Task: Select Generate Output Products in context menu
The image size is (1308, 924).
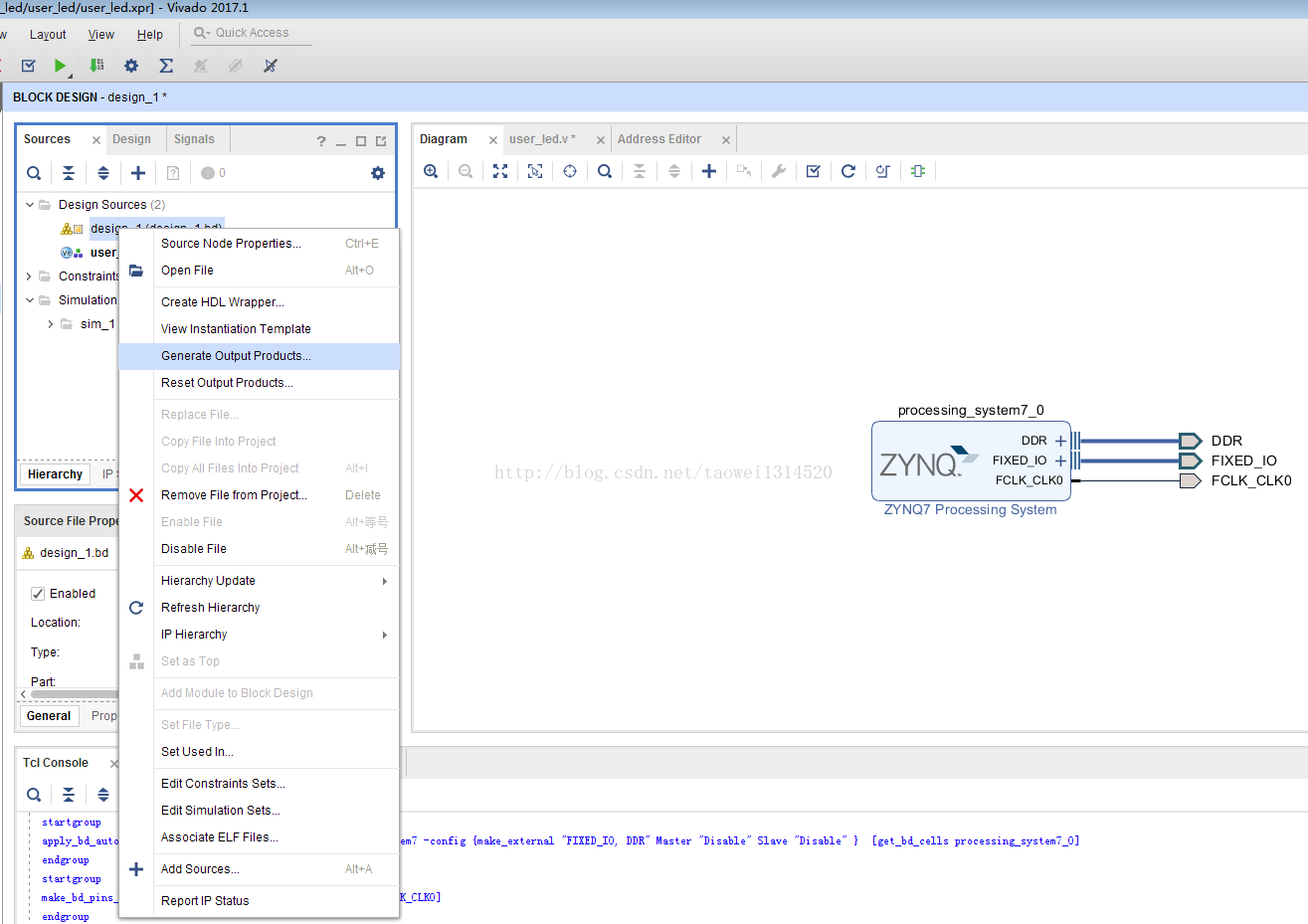Action: pos(259,356)
